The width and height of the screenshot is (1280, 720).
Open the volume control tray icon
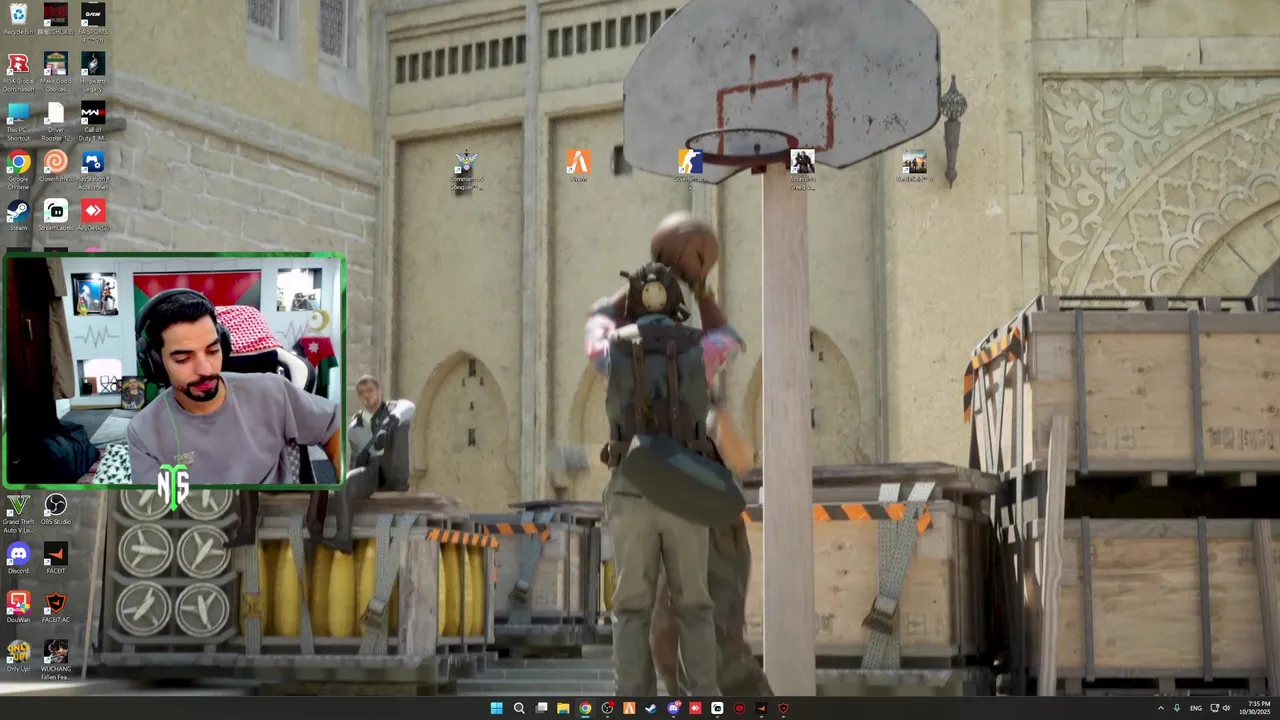[x=1227, y=708]
